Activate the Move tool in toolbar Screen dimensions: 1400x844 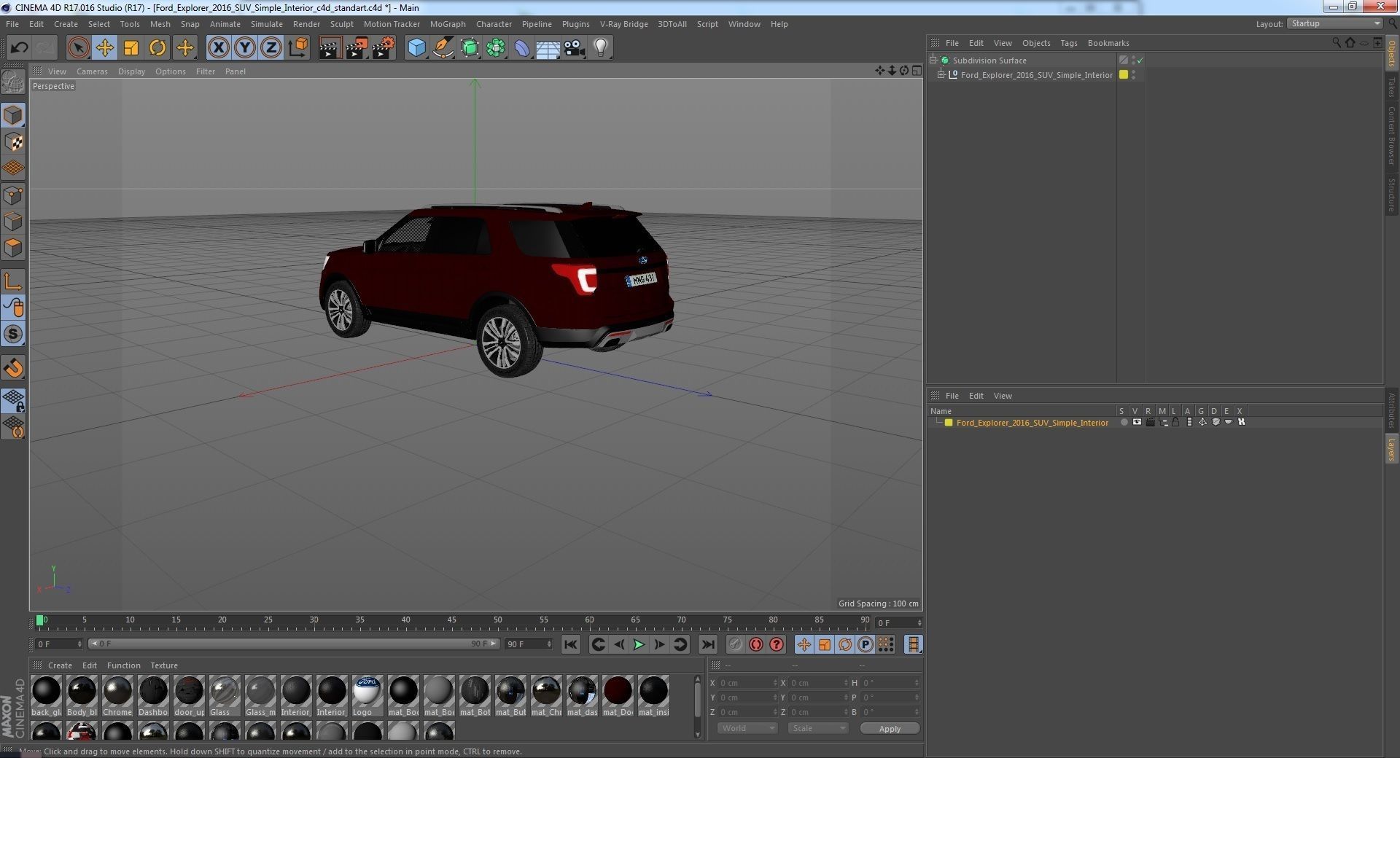104,48
